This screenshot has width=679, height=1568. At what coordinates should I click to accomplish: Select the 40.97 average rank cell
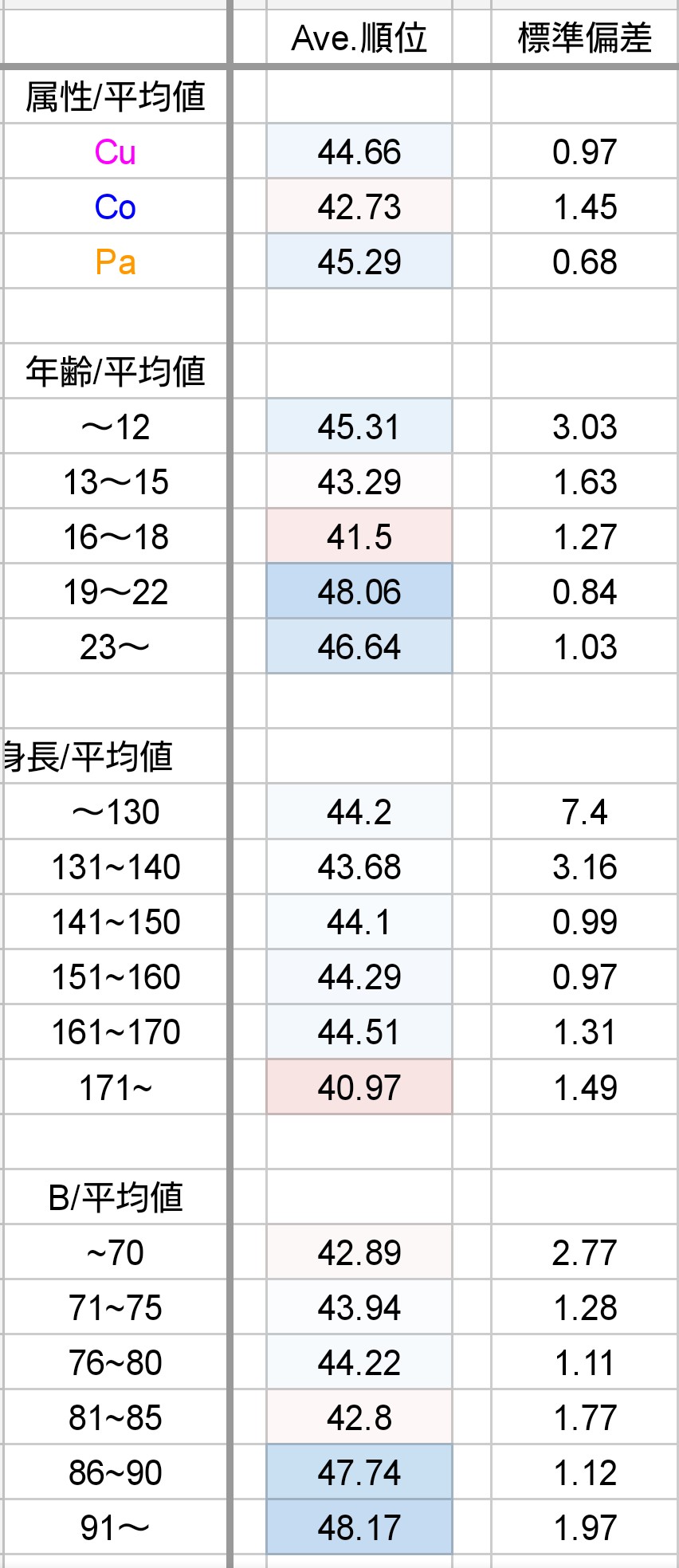[359, 1088]
